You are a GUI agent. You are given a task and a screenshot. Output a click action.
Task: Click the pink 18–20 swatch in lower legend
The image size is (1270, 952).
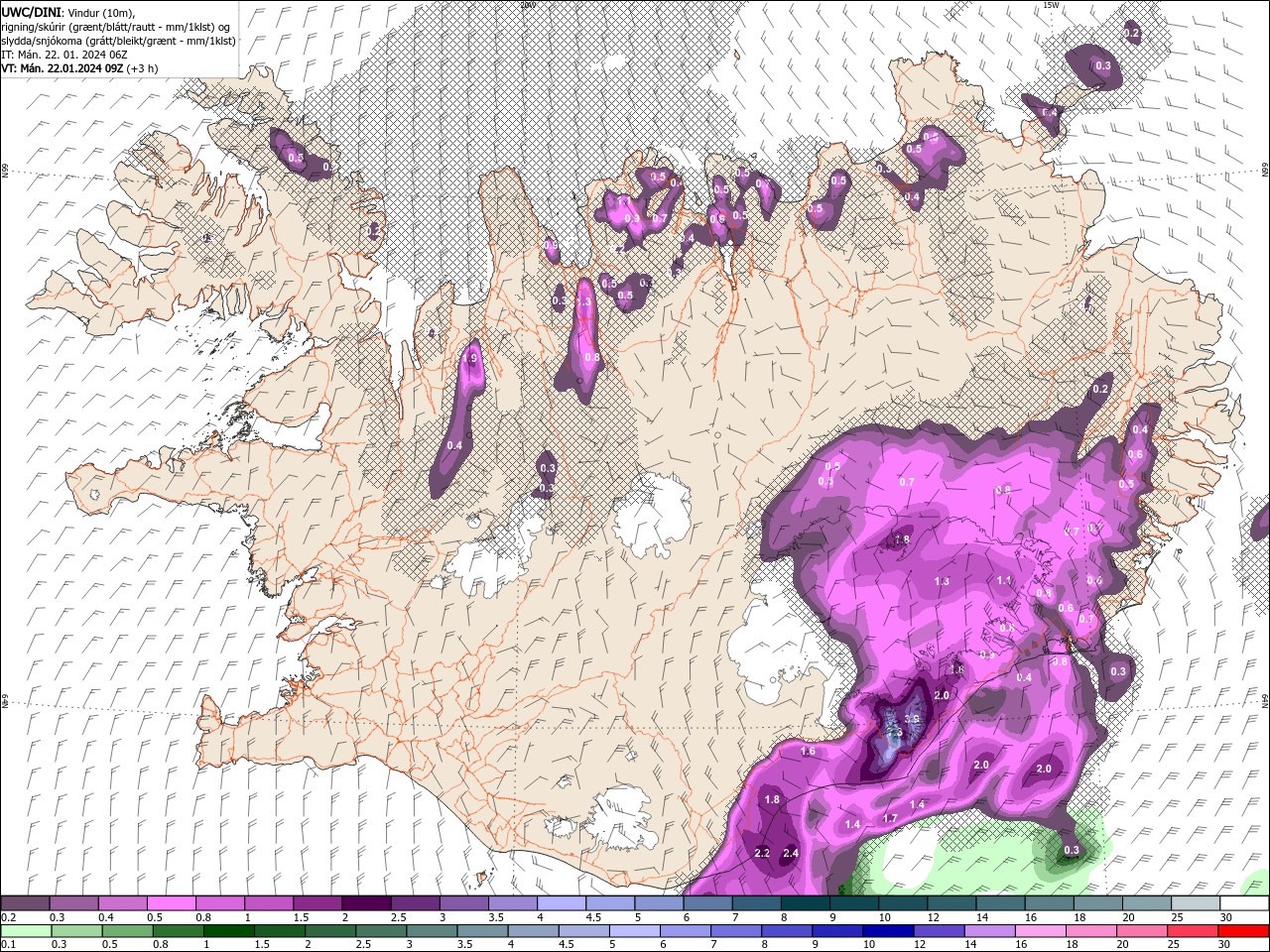pos(1090,931)
